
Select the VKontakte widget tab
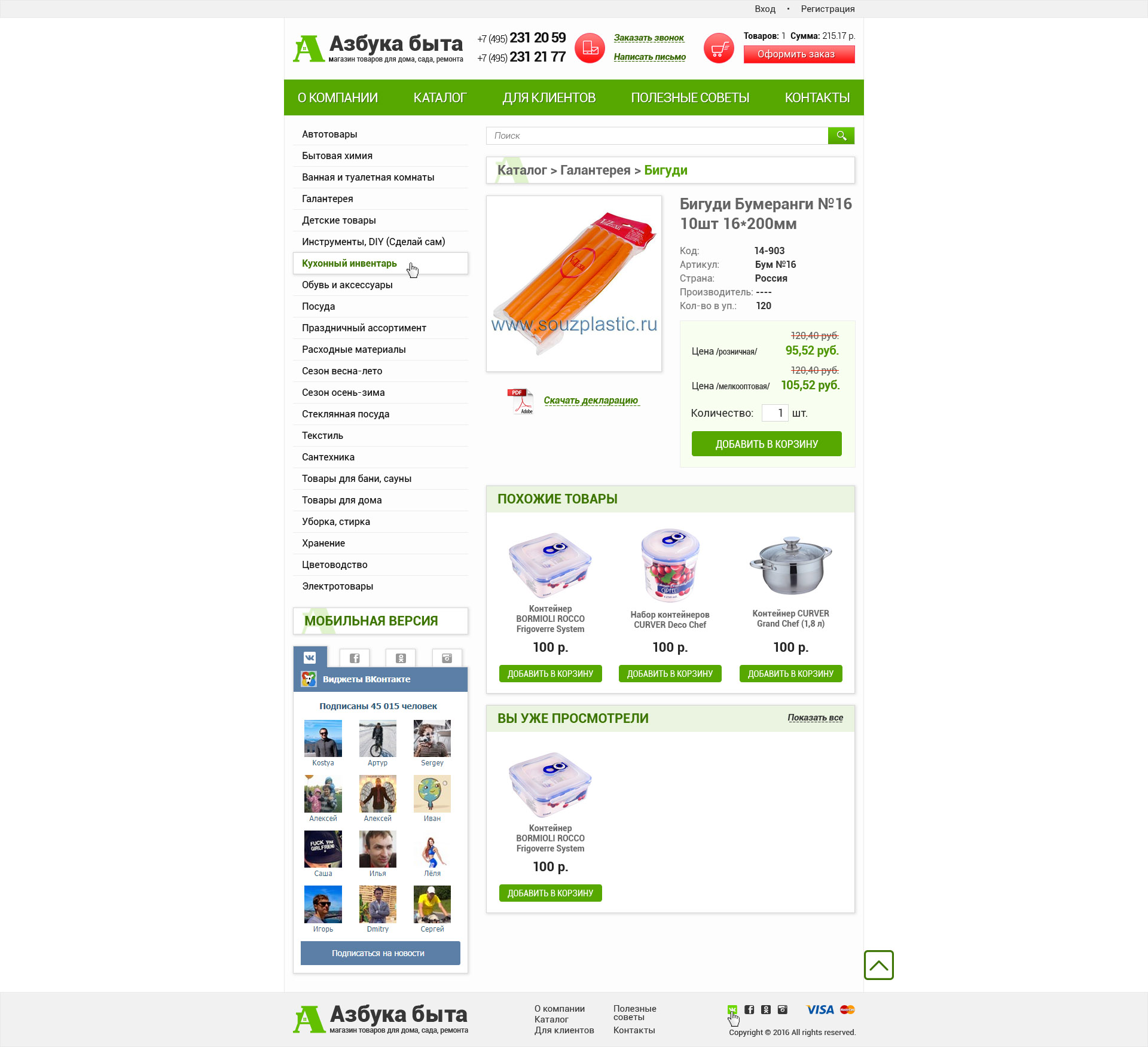(310, 657)
